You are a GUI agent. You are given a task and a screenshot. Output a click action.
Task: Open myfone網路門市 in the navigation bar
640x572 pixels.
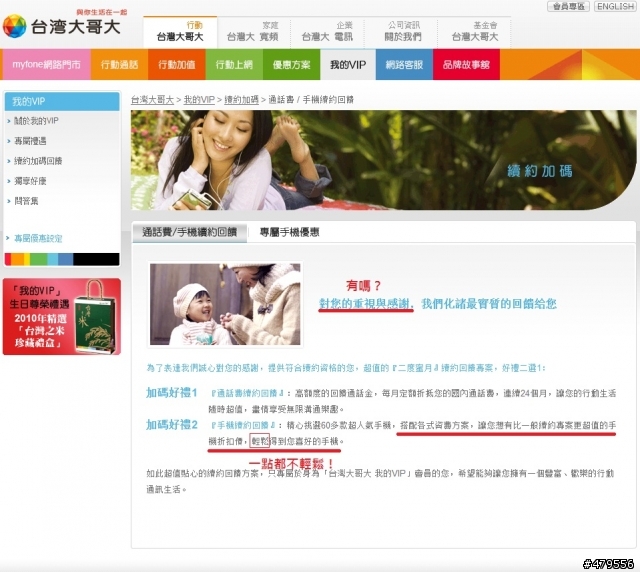[x=46, y=65]
